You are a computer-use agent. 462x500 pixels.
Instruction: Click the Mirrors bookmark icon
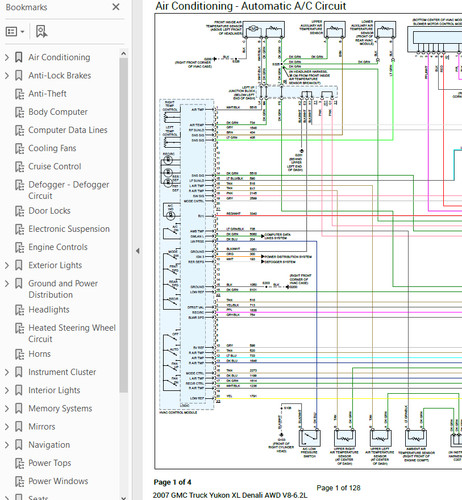tap(19, 427)
